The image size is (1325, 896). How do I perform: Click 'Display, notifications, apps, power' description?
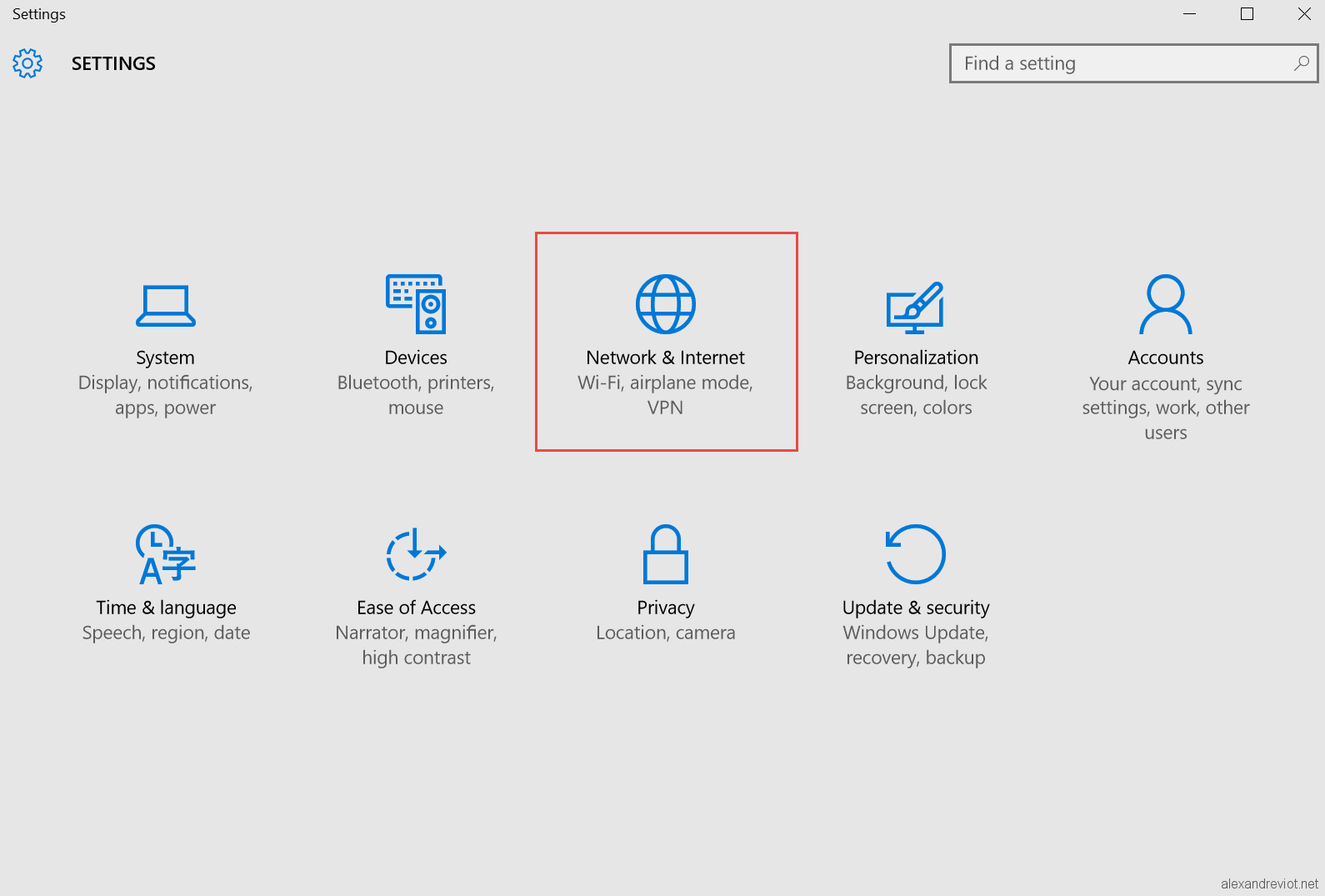(165, 395)
